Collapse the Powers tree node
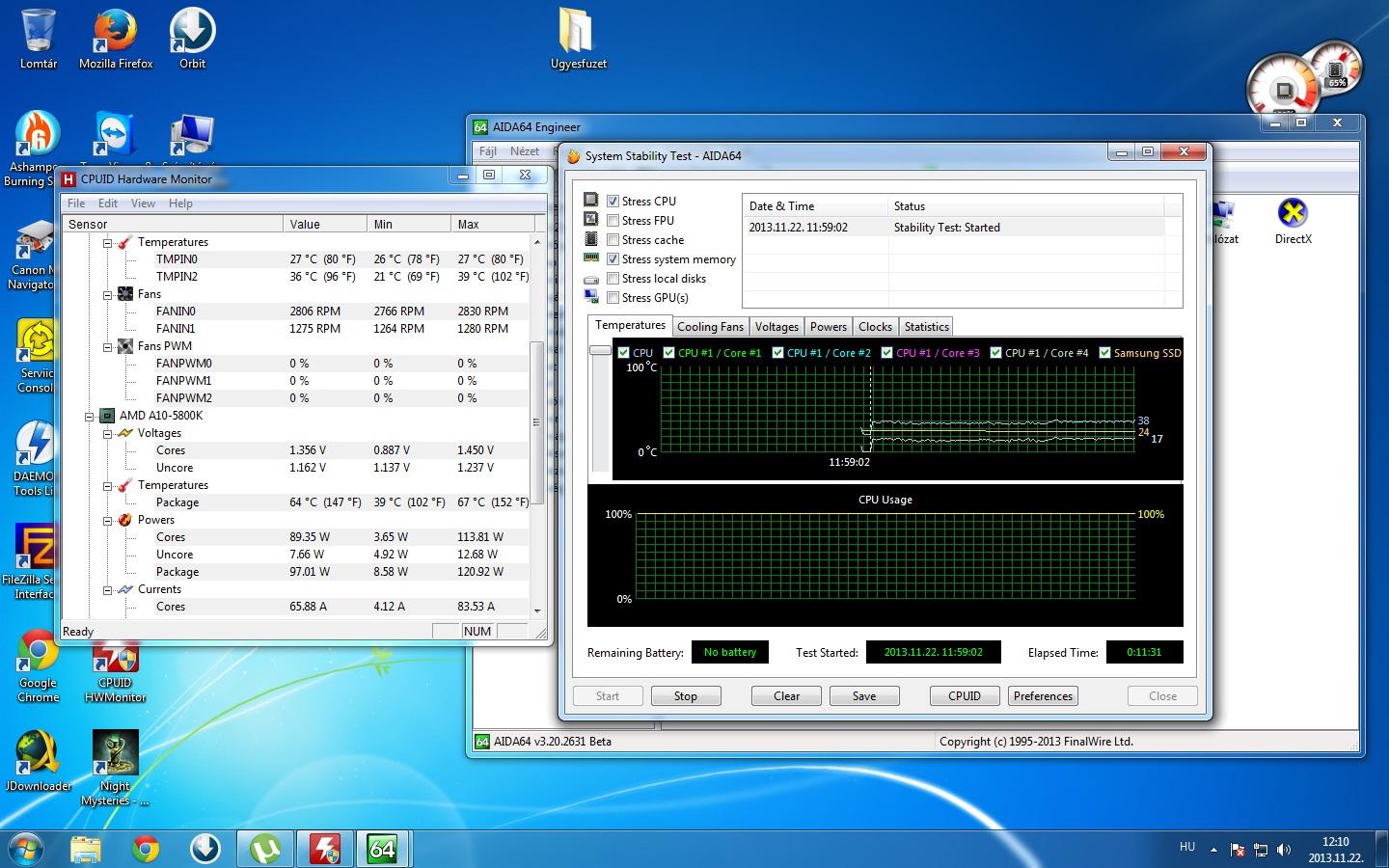1389x868 pixels. coord(108,520)
